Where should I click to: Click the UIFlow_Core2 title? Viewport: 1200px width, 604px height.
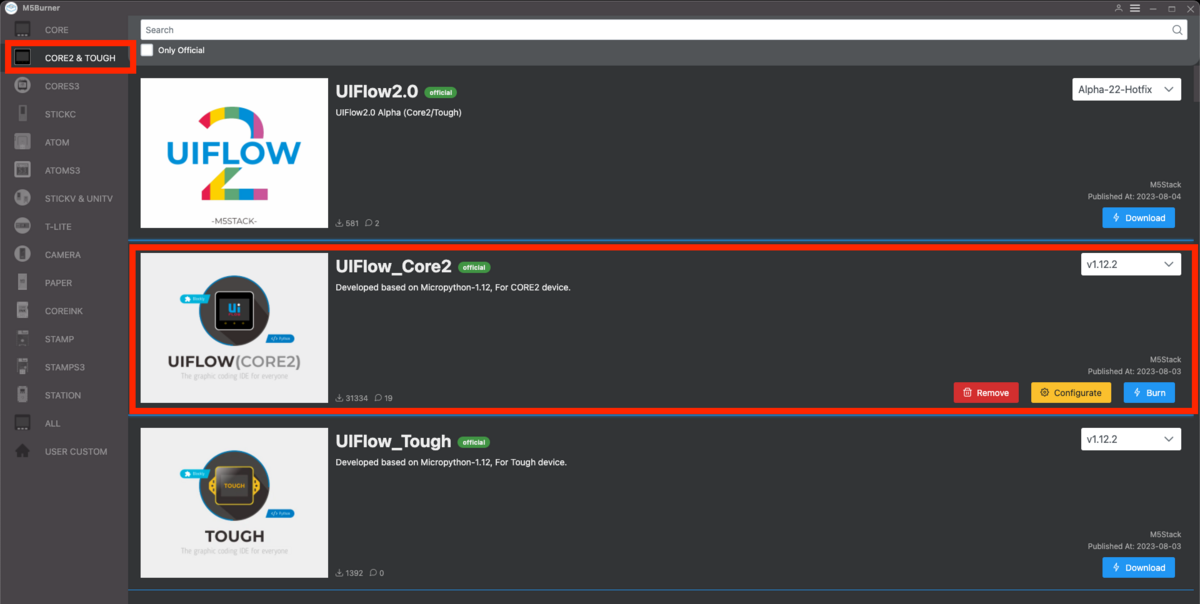point(394,266)
